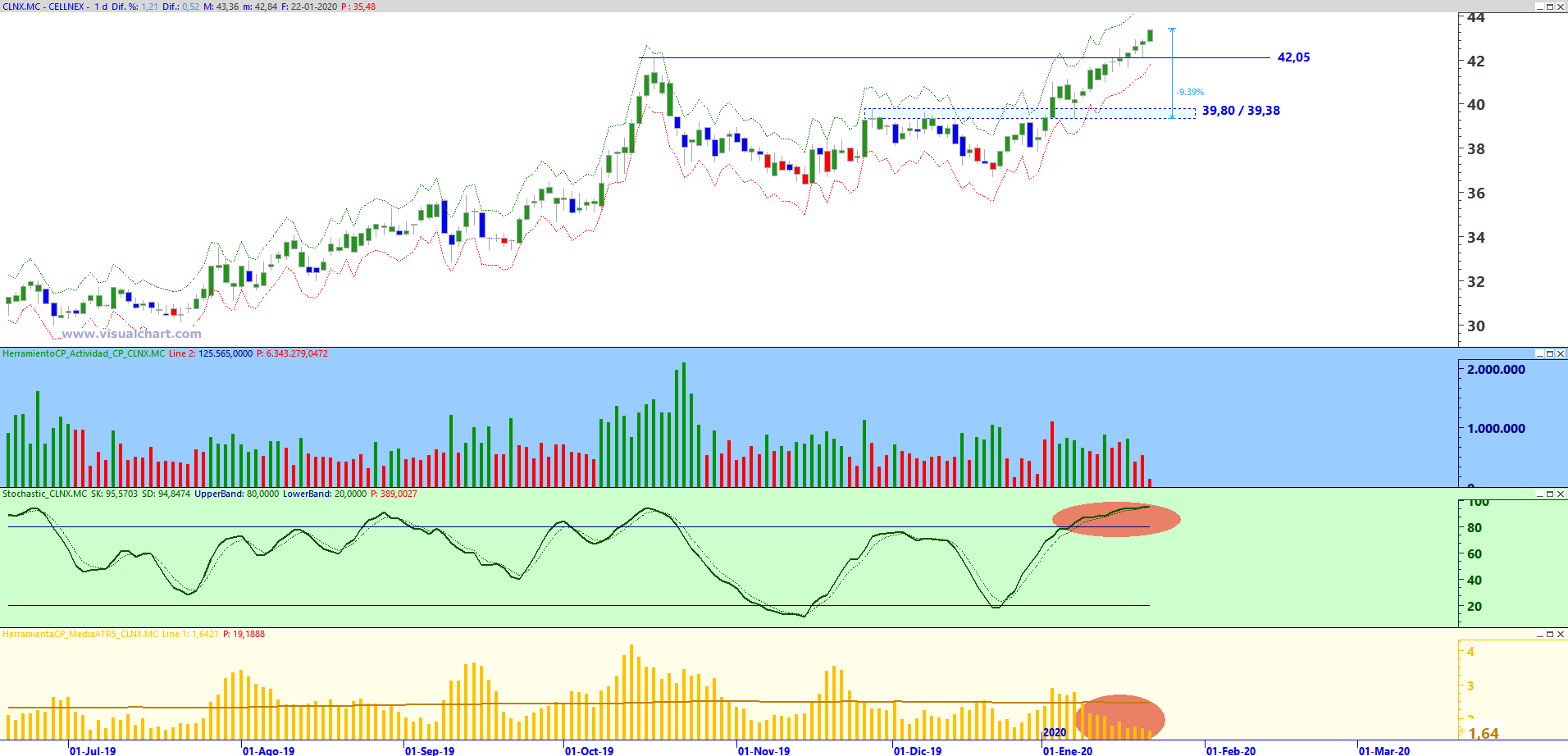The height and width of the screenshot is (756, 1568).
Task: Click the '01-Nov-19' date axis label
Action: point(763,750)
